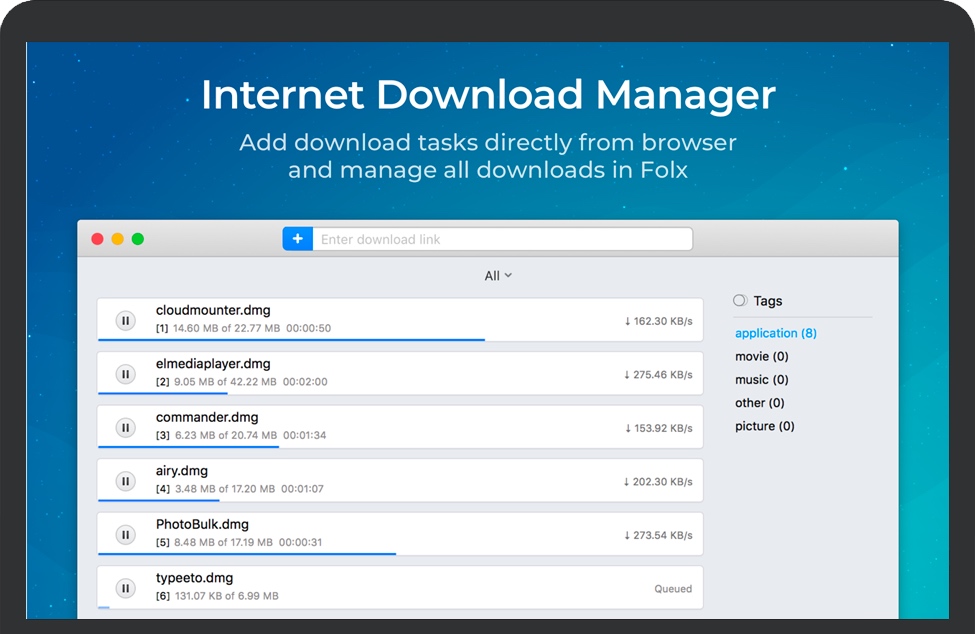
Task: Pause the cloudmounter.dmg download
Action: [x=125, y=321]
